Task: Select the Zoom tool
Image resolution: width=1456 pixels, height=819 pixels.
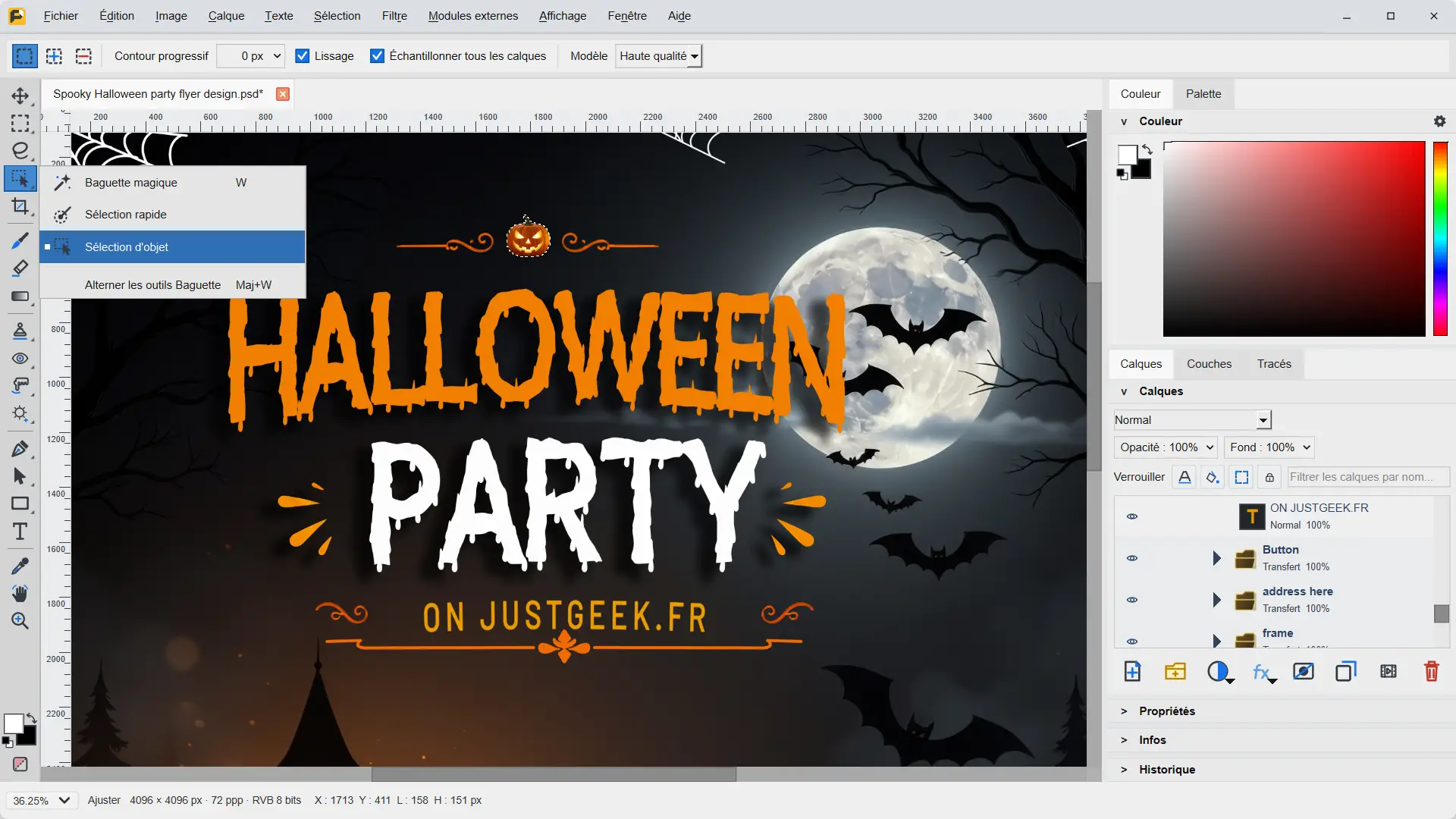Action: (x=20, y=621)
